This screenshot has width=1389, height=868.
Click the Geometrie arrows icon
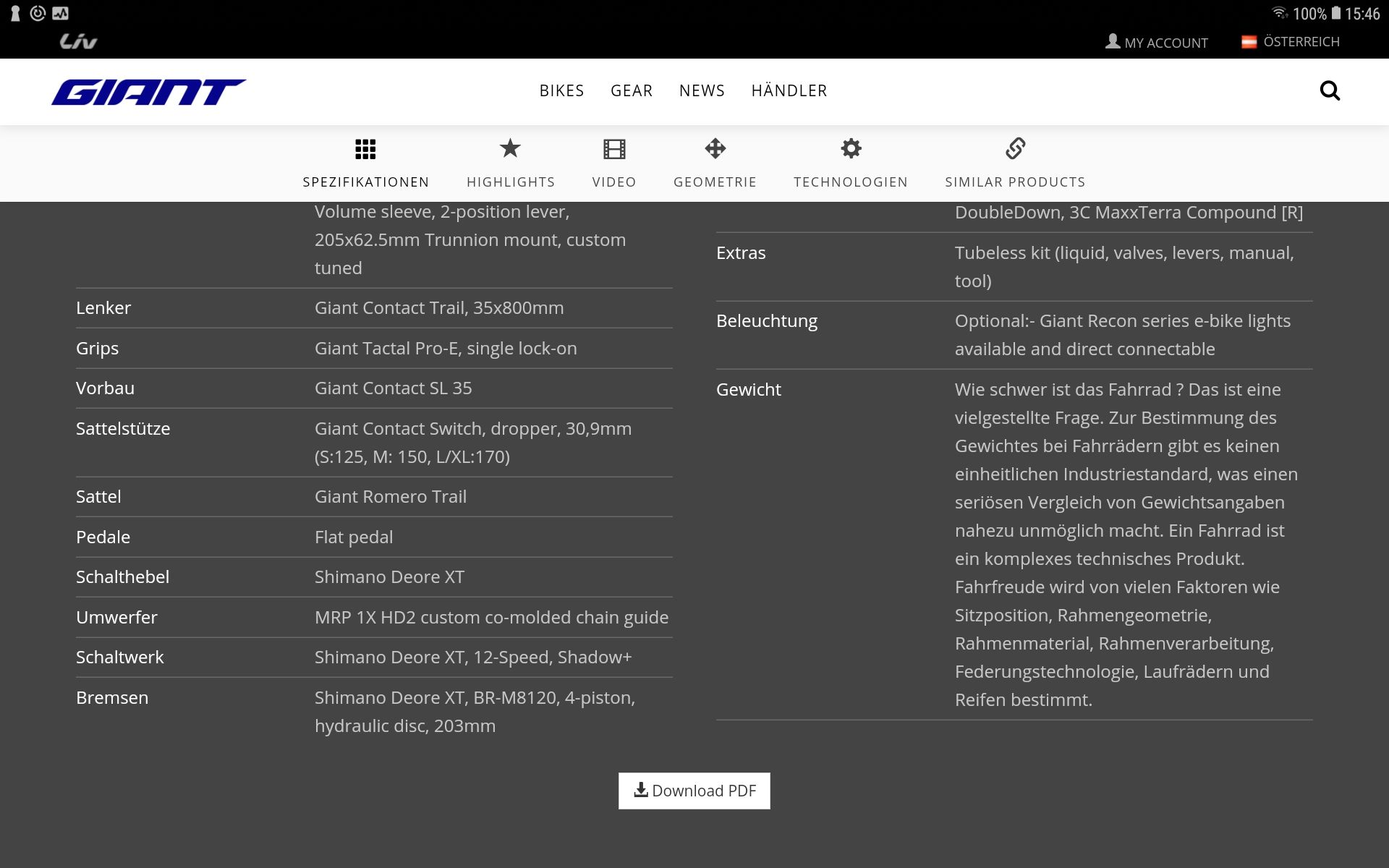pos(715,148)
